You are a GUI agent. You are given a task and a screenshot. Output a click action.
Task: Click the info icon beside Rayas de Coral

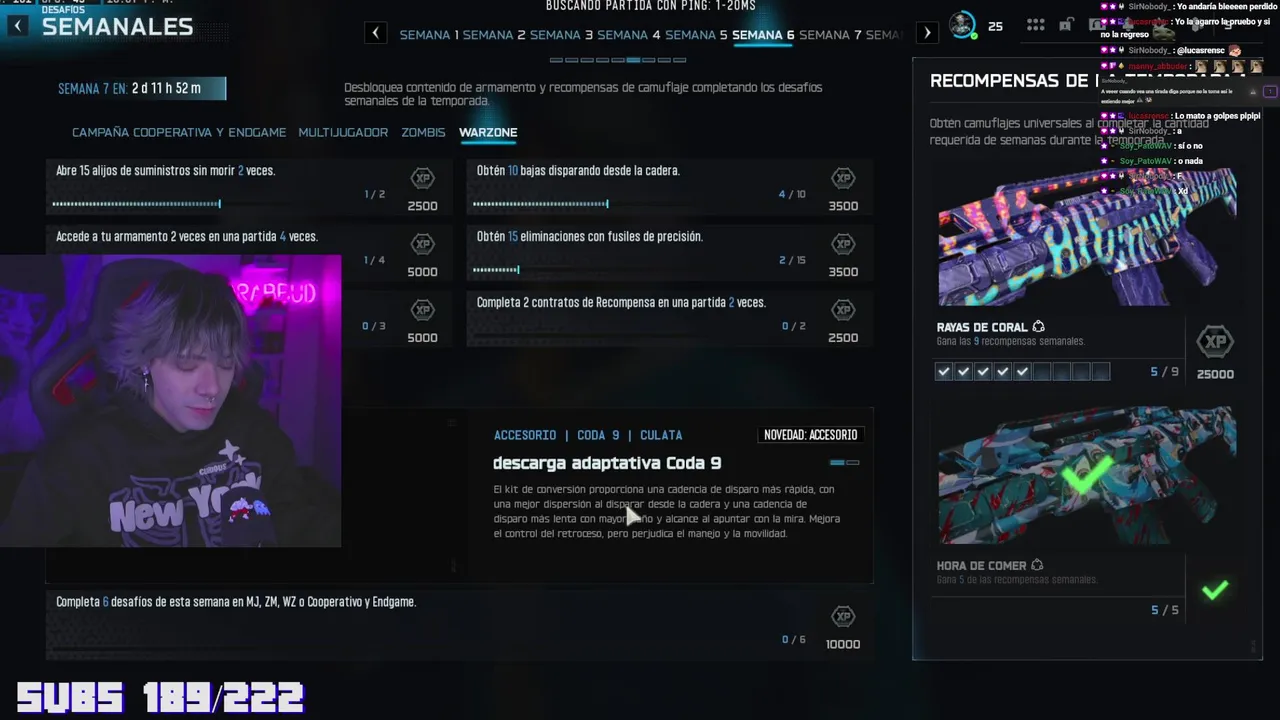click(1038, 327)
